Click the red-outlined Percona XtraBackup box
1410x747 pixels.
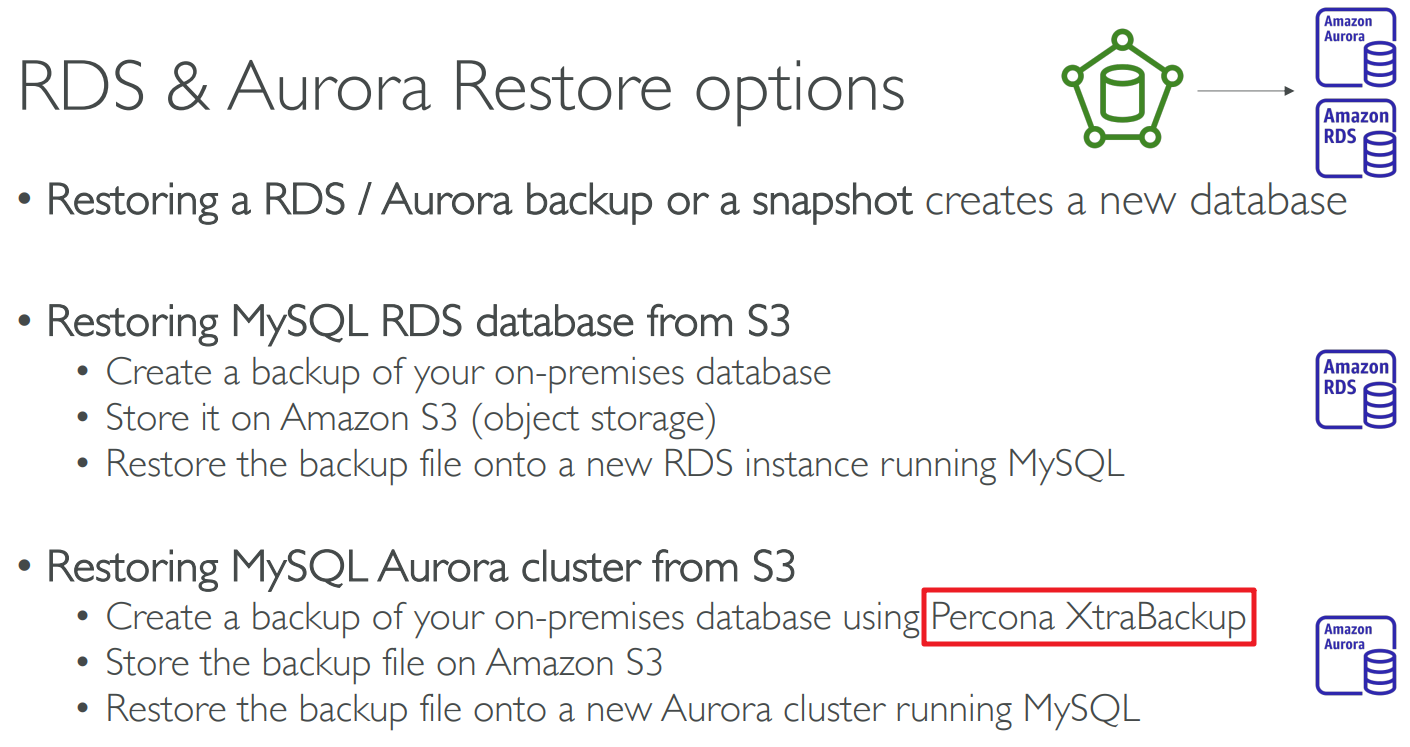(x=1088, y=617)
